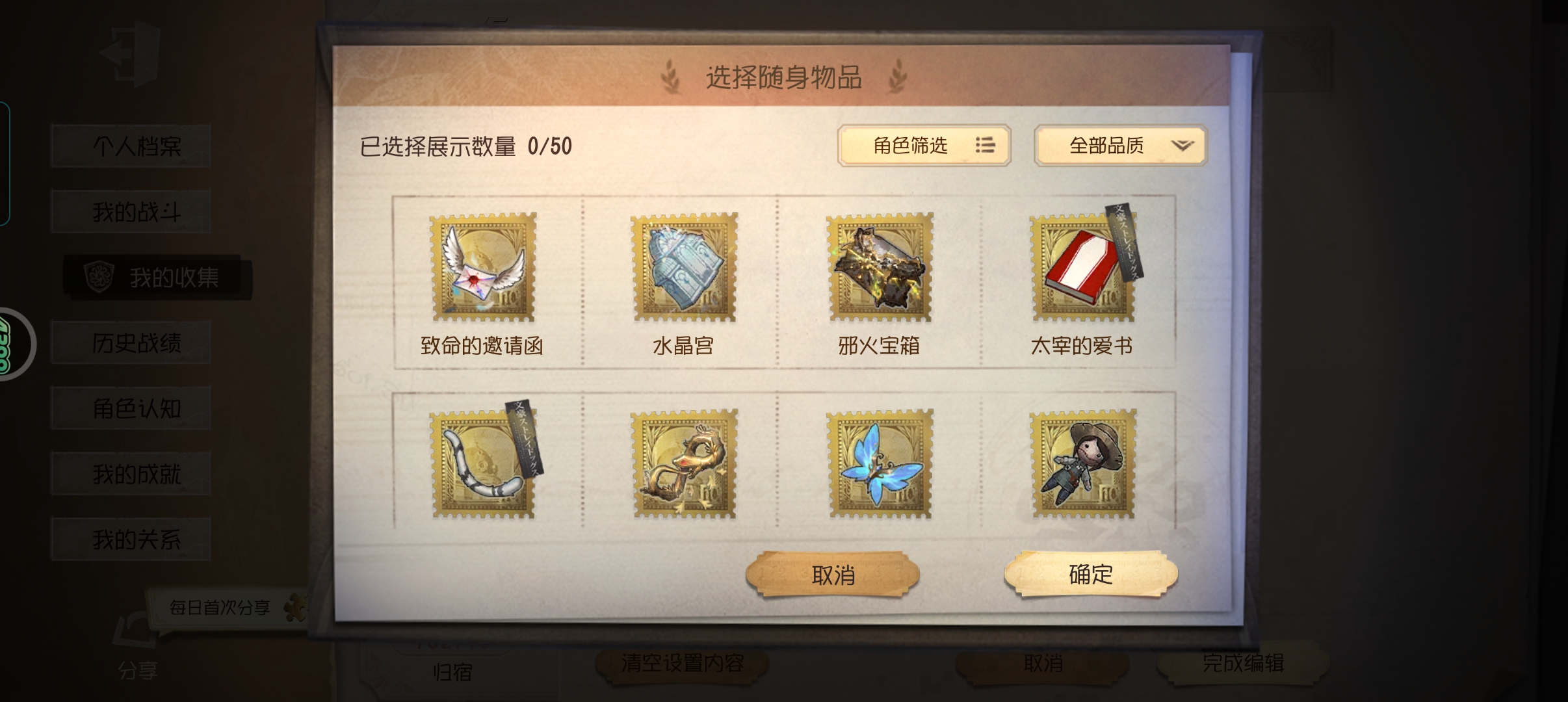Select the 邪火宝箱 treasure chest stamp

click(880, 266)
